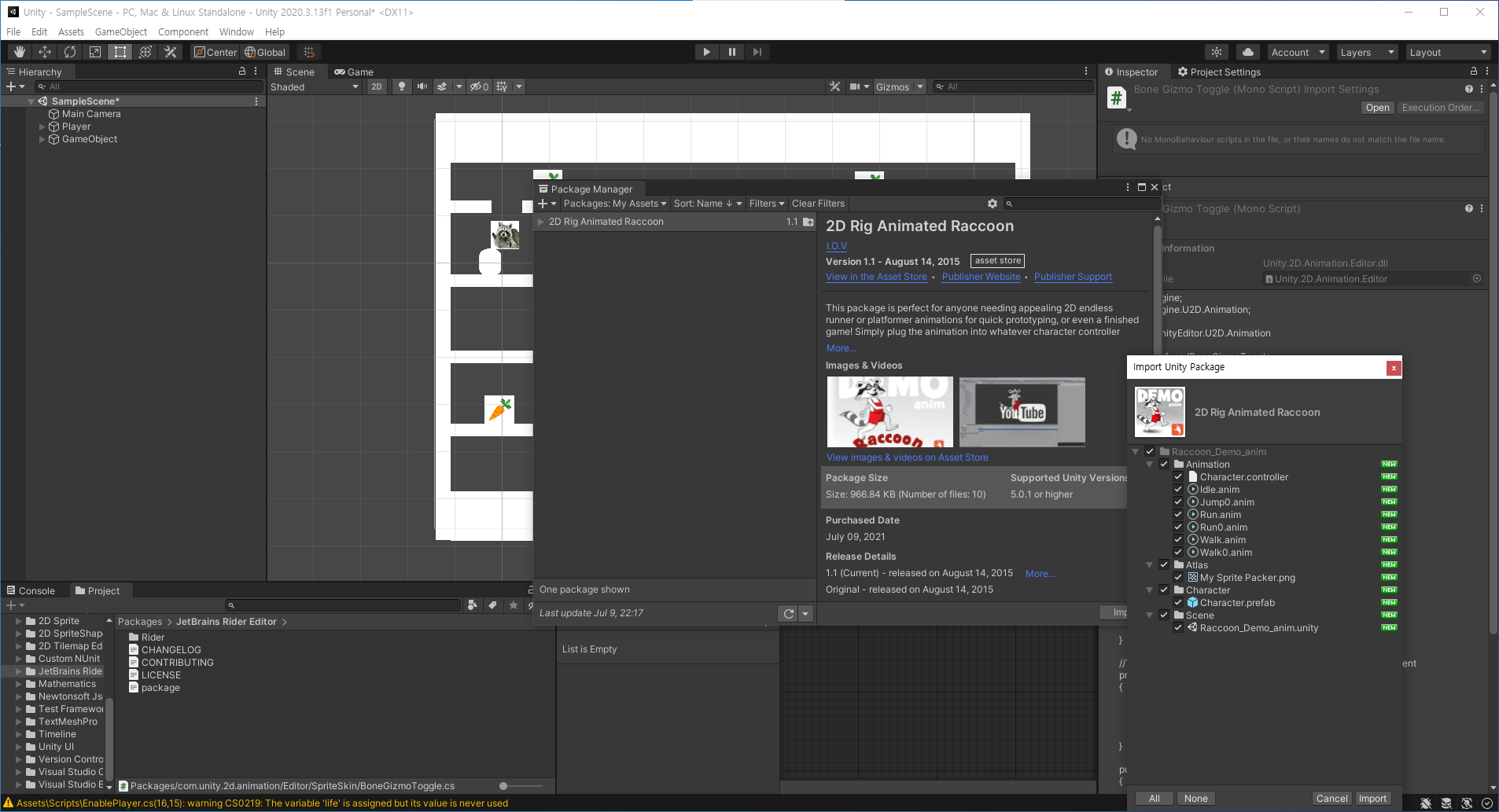
Task: Uncheck Character.prefab checkbox
Action: click(1178, 603)
